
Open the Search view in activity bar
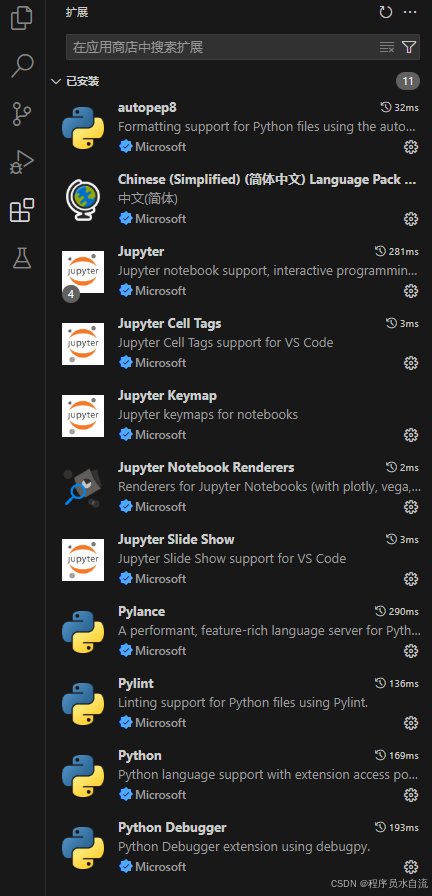tap(22, 66)
